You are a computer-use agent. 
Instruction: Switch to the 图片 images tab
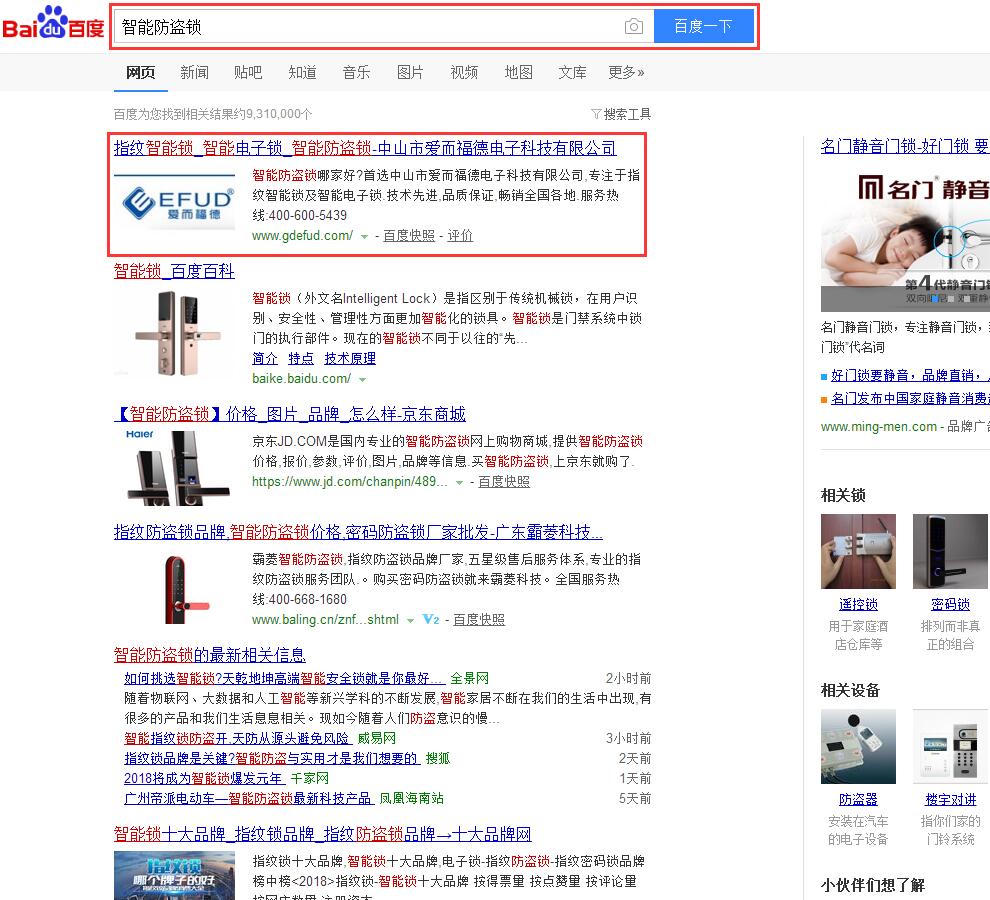click(x=410, y=72)
